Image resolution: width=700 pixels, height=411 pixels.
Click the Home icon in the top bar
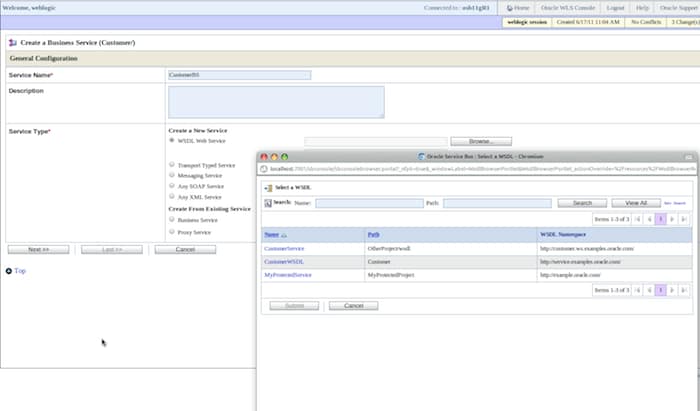(509, 8)
